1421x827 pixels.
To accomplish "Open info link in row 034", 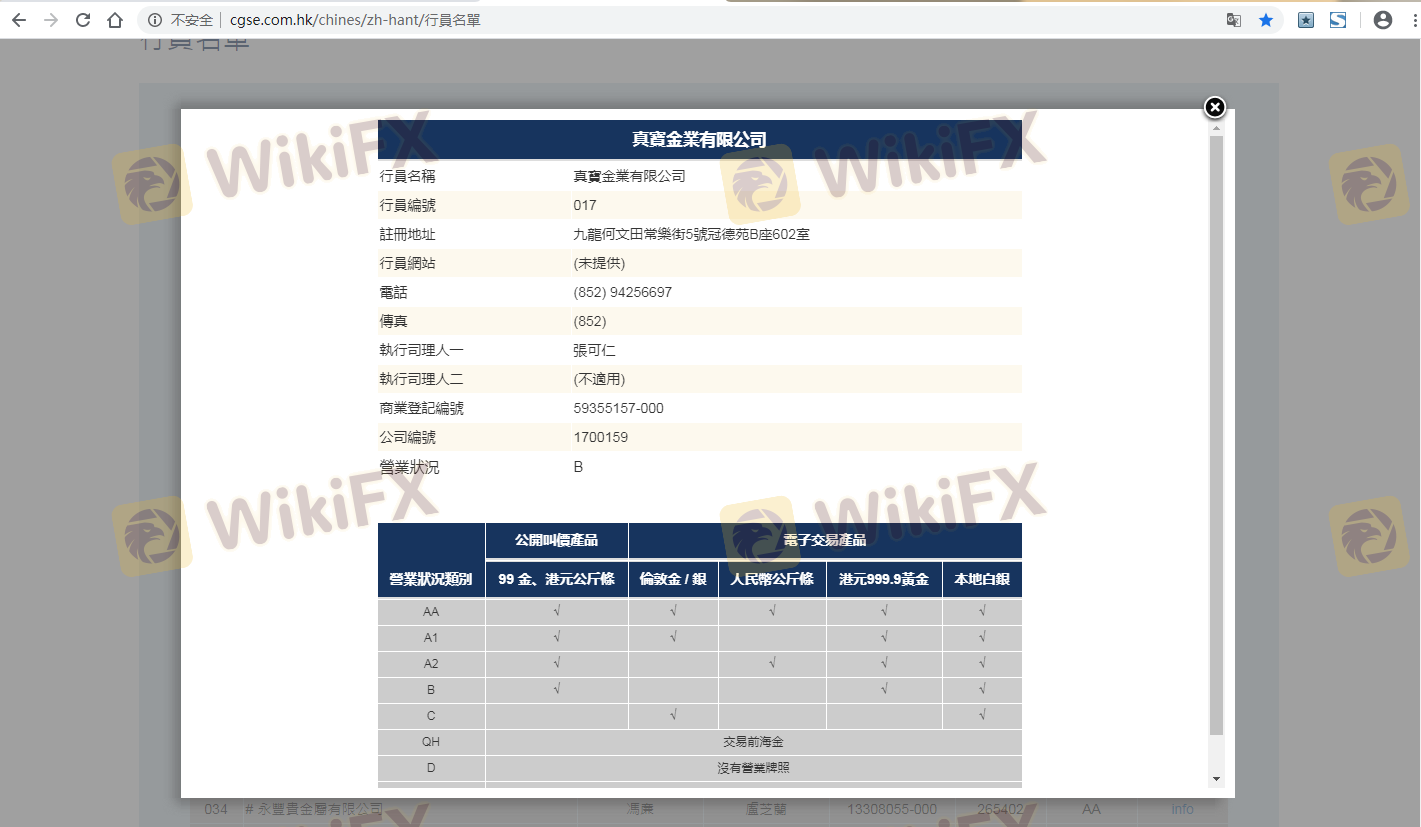I will (1182, 809).
